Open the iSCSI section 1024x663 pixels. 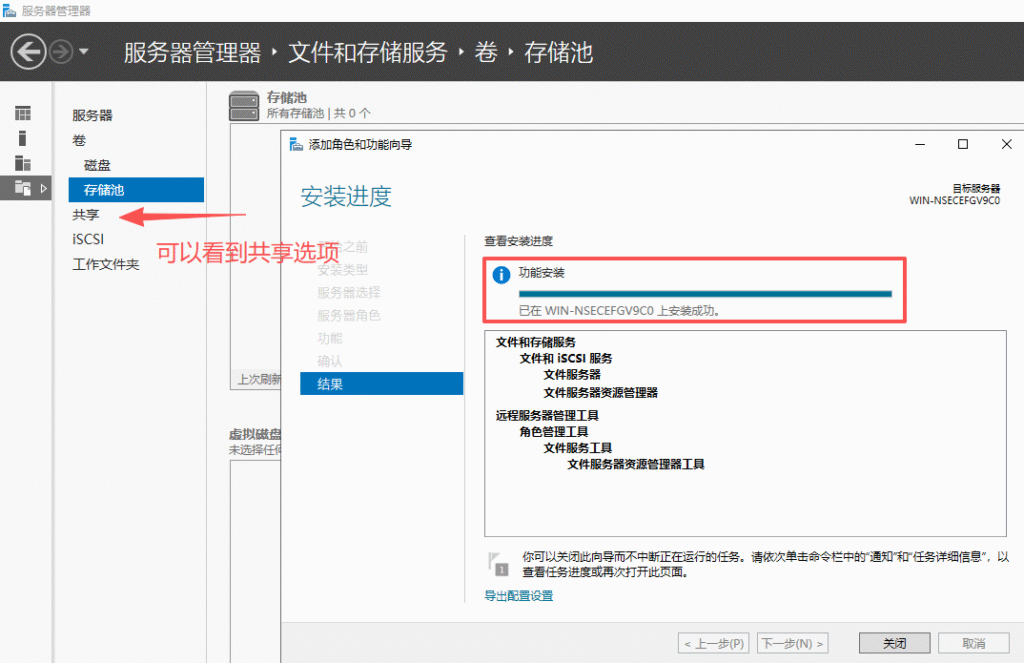[x=88, y=240]
